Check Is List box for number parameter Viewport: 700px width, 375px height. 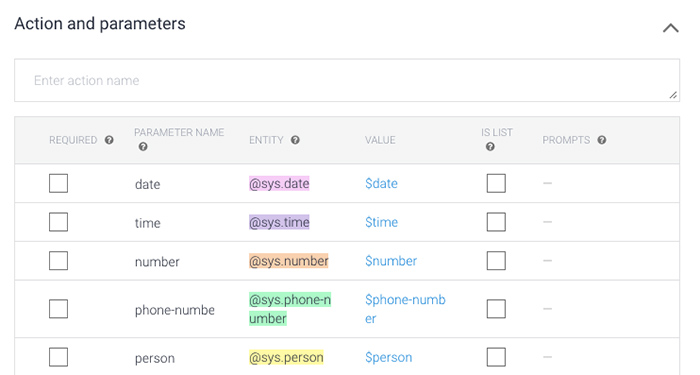click(496, 261)
